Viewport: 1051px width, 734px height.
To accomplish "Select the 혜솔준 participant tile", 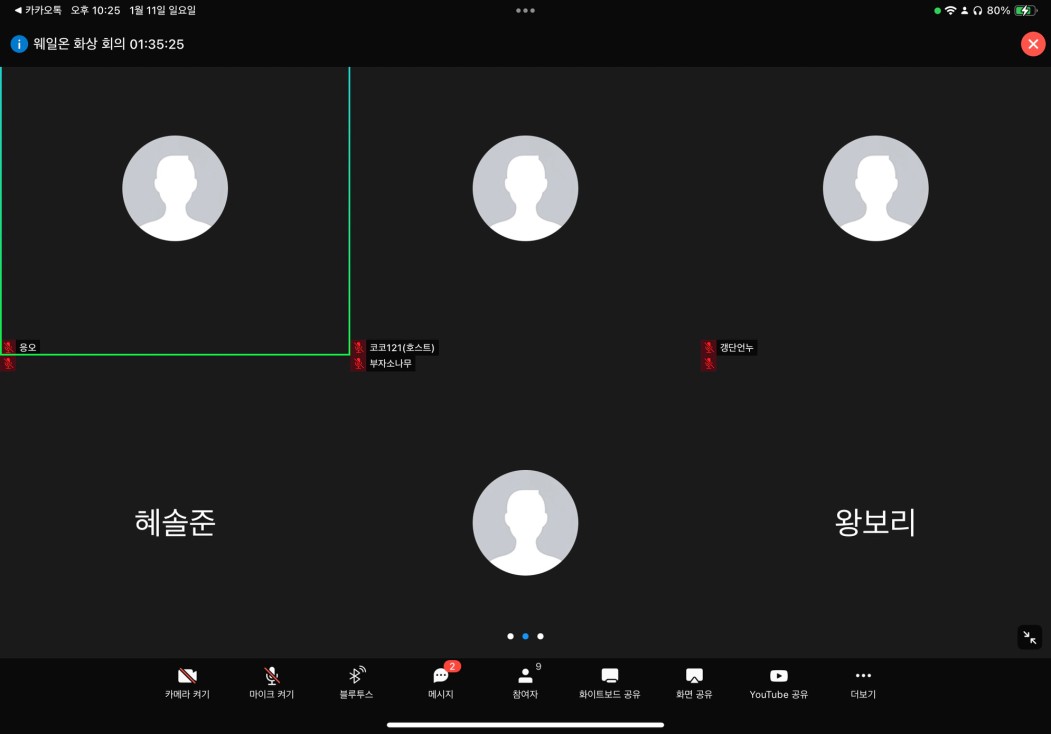I will 175,522.
